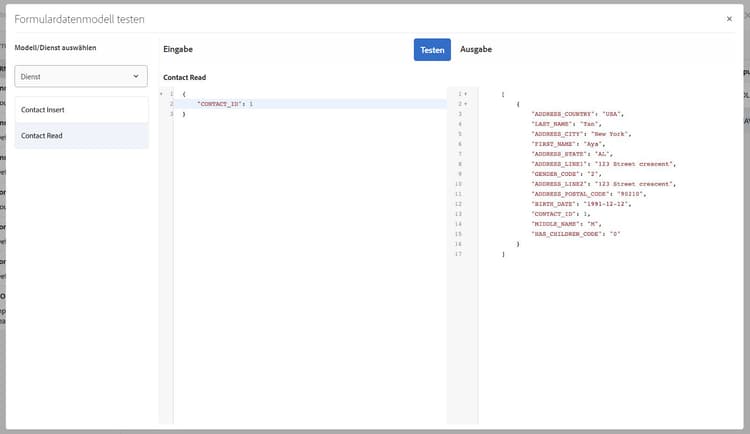
Task: Click the "ADDRESS_LINE2" output line
Action: pos(604,184)
